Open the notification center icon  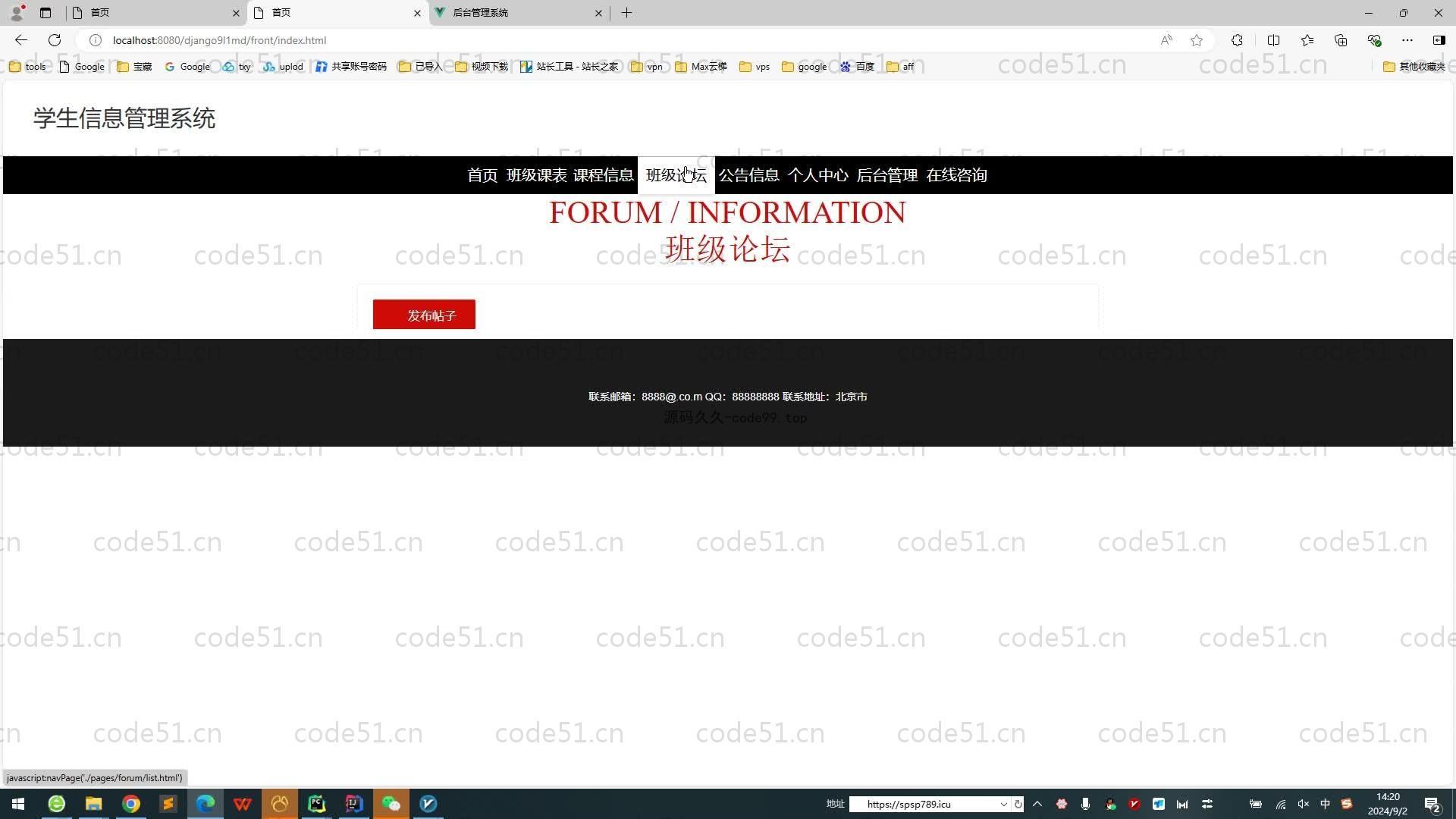(1432, 804)
